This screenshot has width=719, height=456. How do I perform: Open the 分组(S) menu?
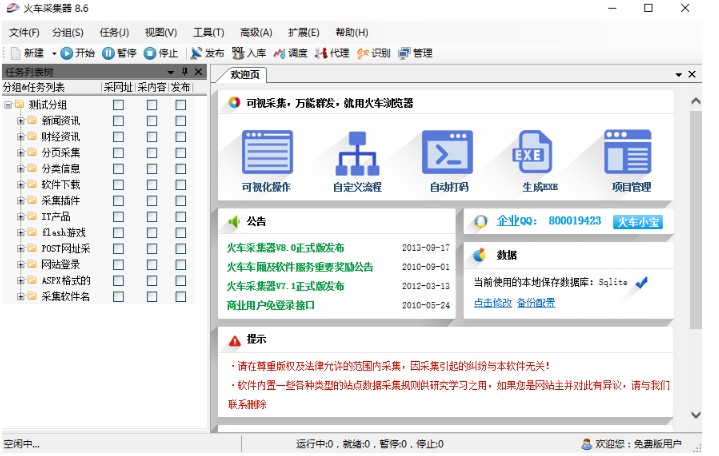tap(68, 33)
